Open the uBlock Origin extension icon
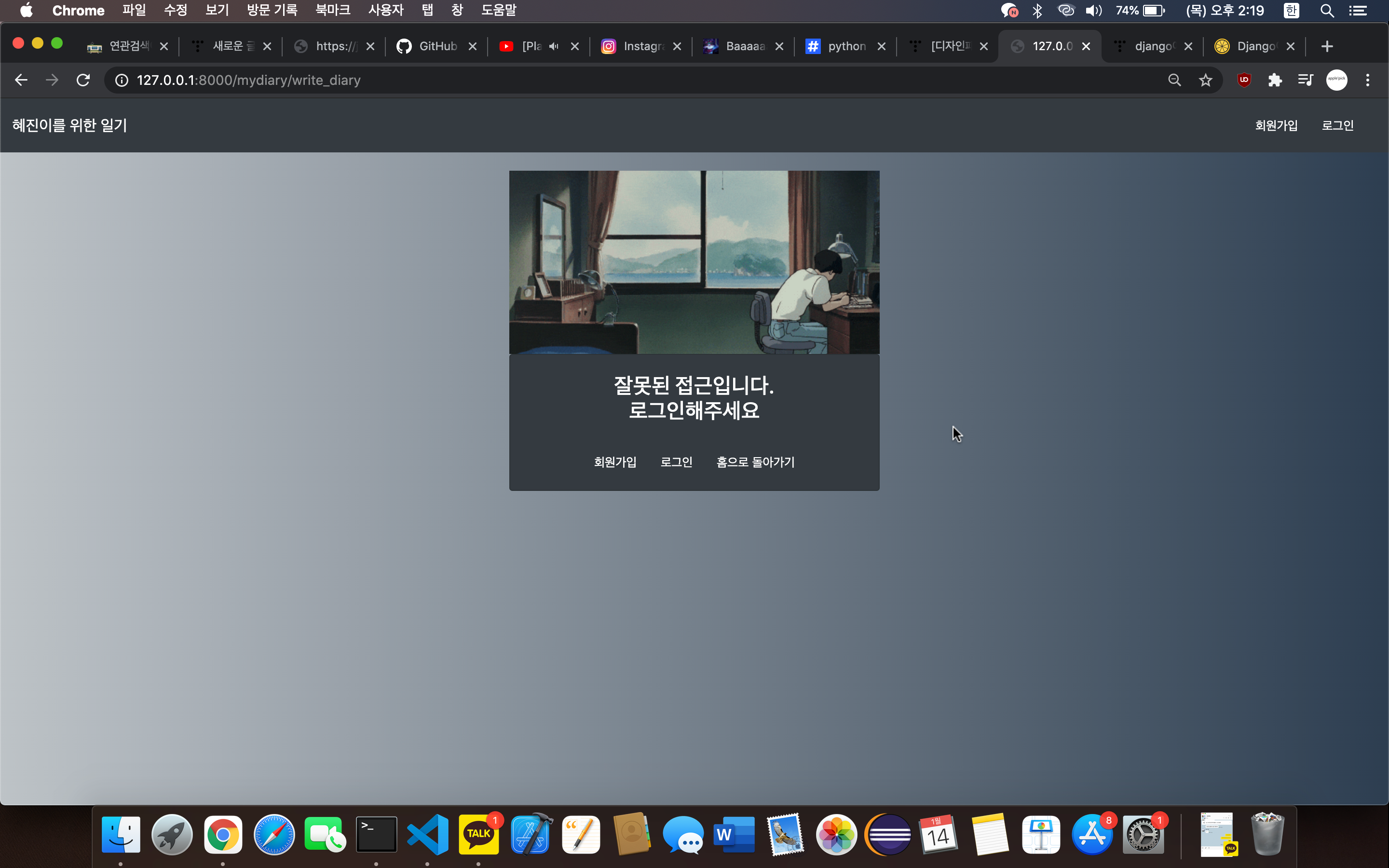This screenshot has height=868, width=1389. click(1244, 81)
